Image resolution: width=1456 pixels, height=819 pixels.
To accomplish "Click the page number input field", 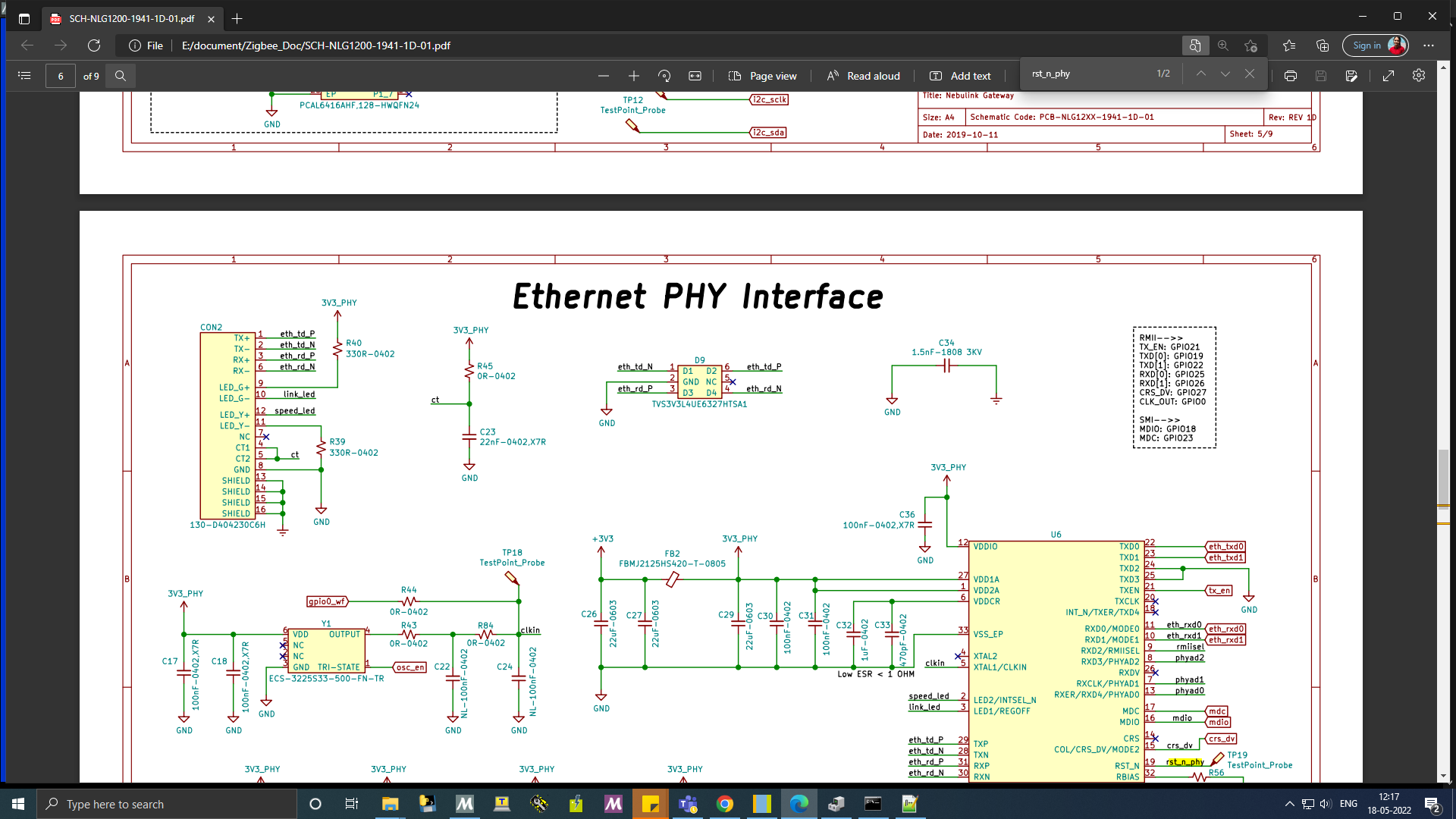I will tap(61, 76).
